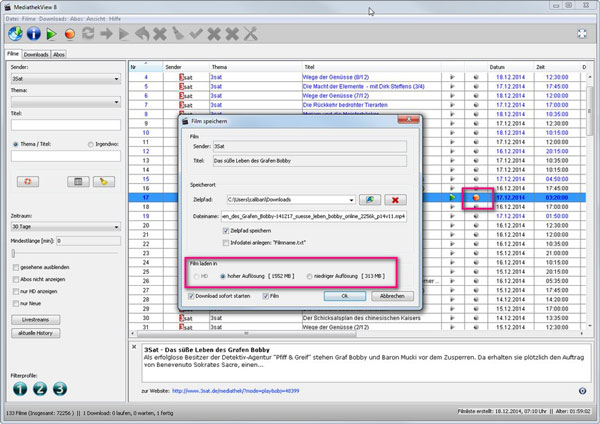Image resolution: width=600 pixels, height=424 pixels.
Task: Click the Titel filter input field
Action: [x=66, y=125]
